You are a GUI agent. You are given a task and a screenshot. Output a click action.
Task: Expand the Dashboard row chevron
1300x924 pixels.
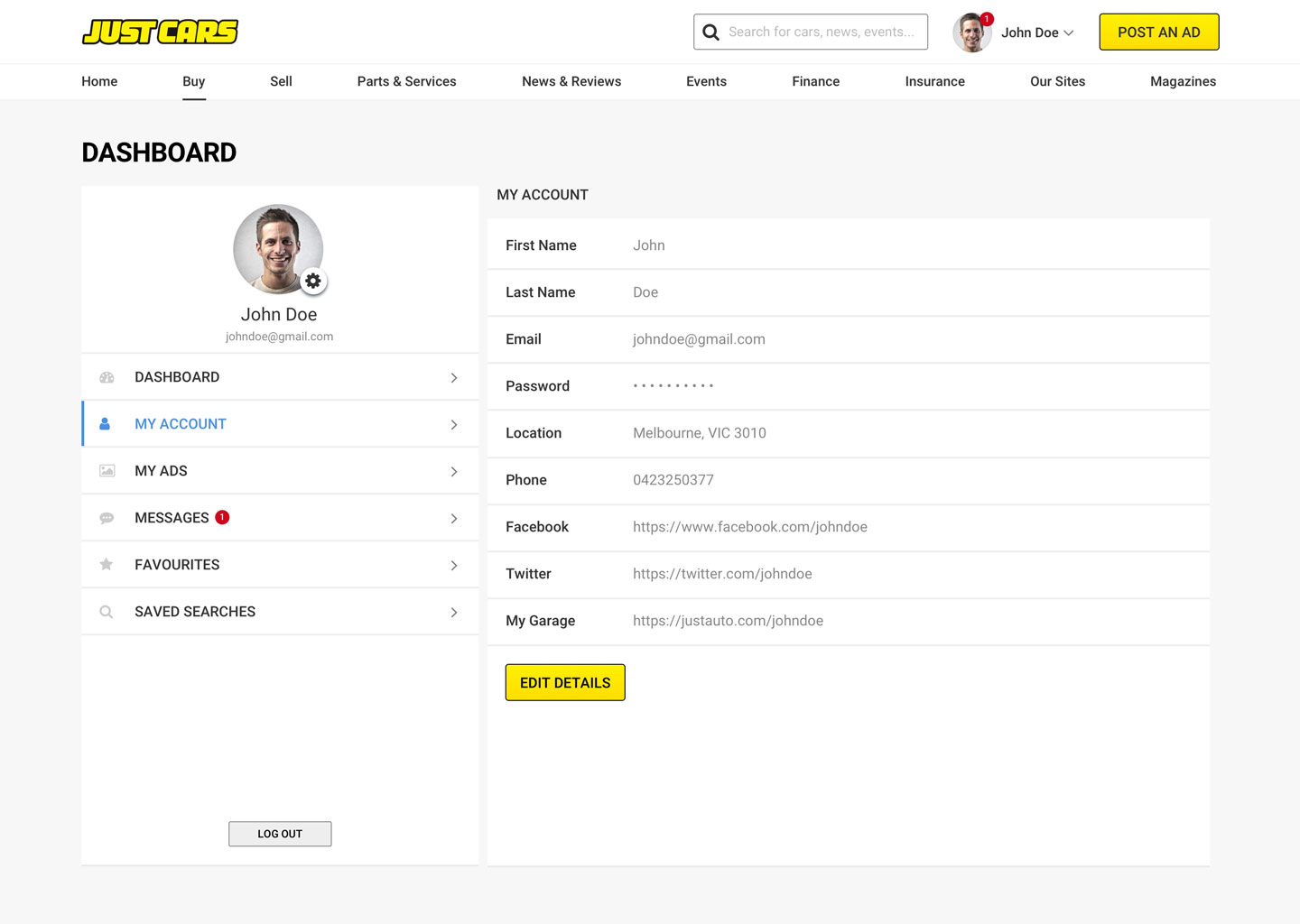[x=454, y=378]
